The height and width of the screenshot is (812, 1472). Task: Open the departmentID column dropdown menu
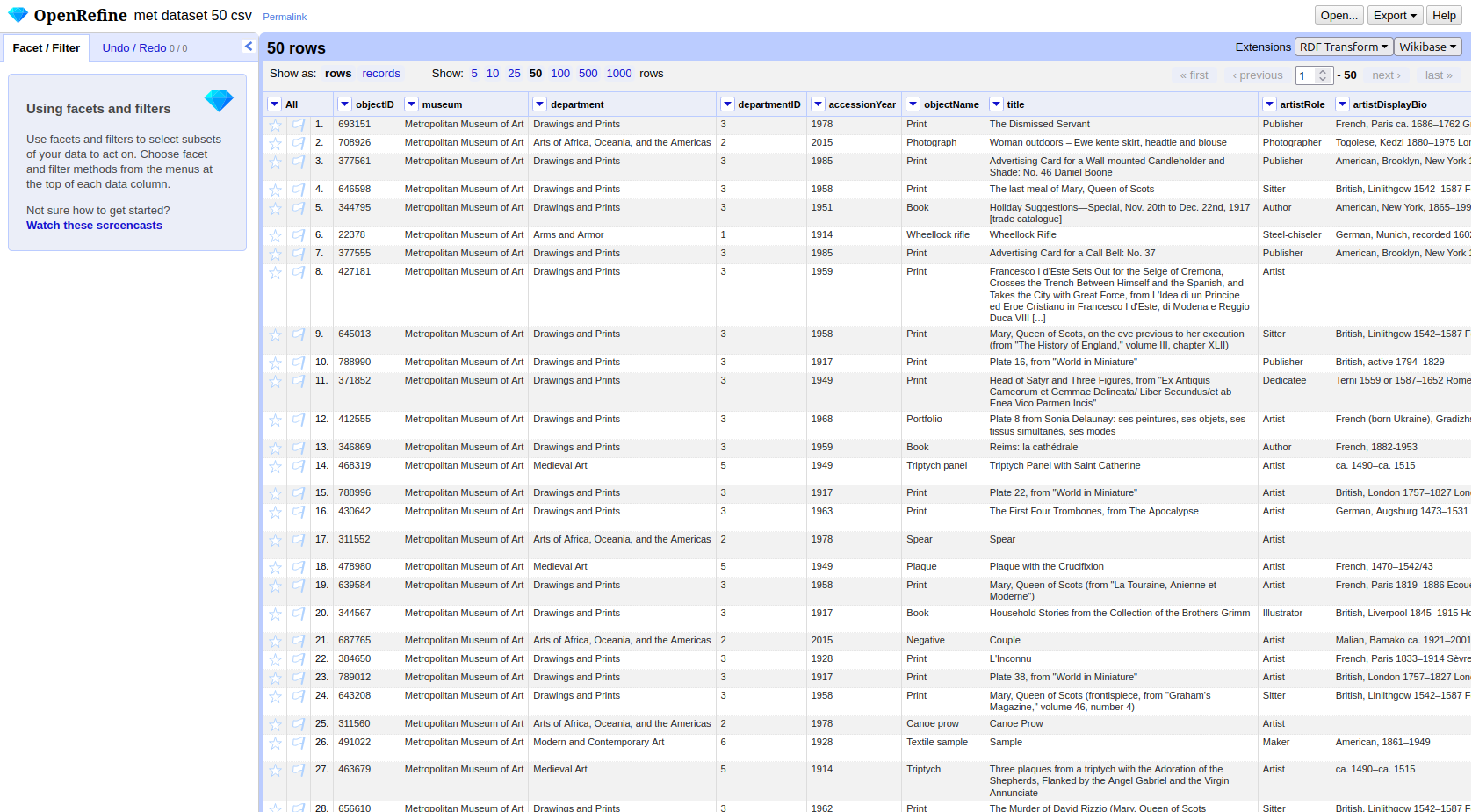coord(727,104)
